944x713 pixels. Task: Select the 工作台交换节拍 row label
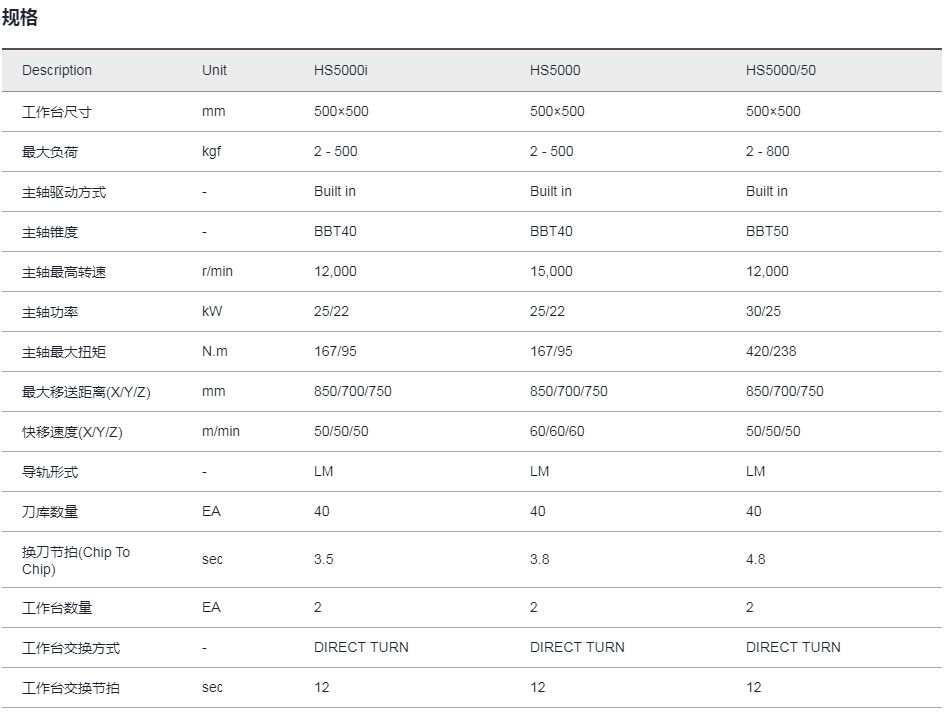click(x=71, y=688)
